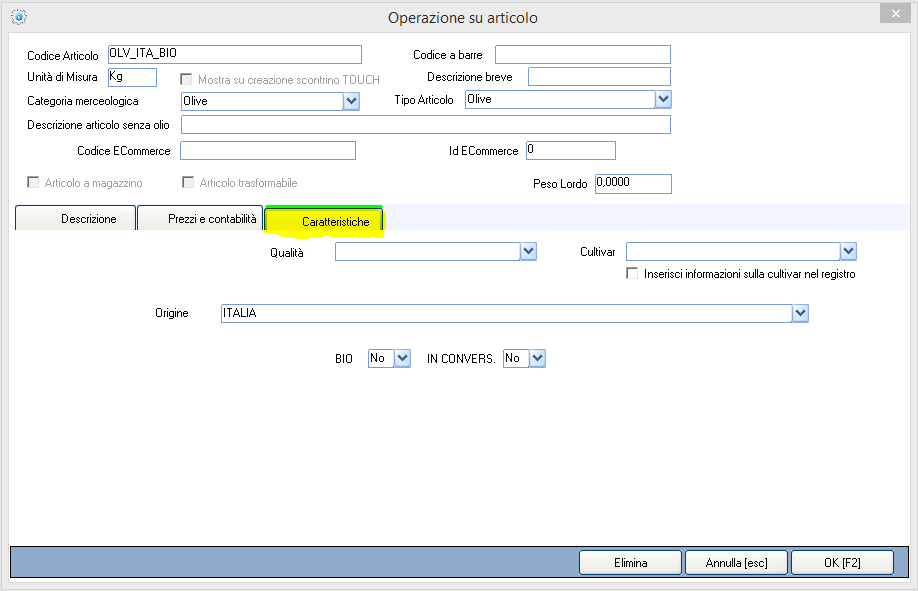Click the Elimina button
Viewport: 918px width, 591px height.
tap(631, 563)
